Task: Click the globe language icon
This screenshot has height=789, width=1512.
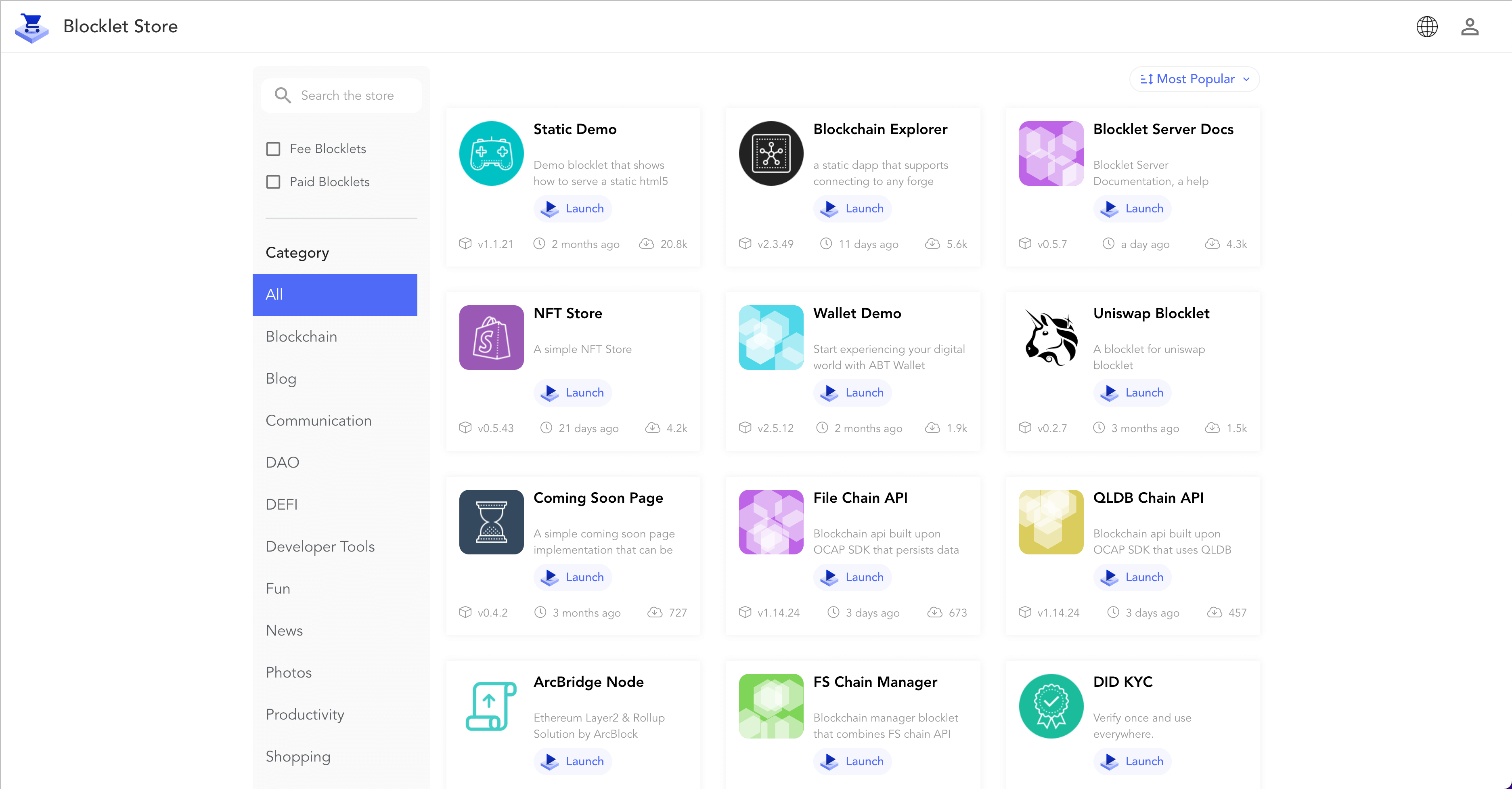Action: (1426, 26)
